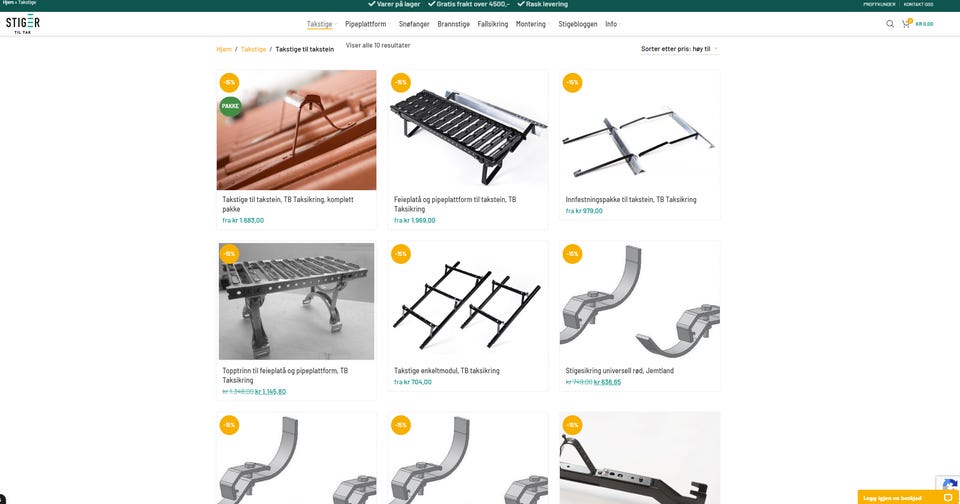This screenshot has width=960, height=504.
Task: Click discount badge on Stigesikring universell rød
Action: click(572, 254)
